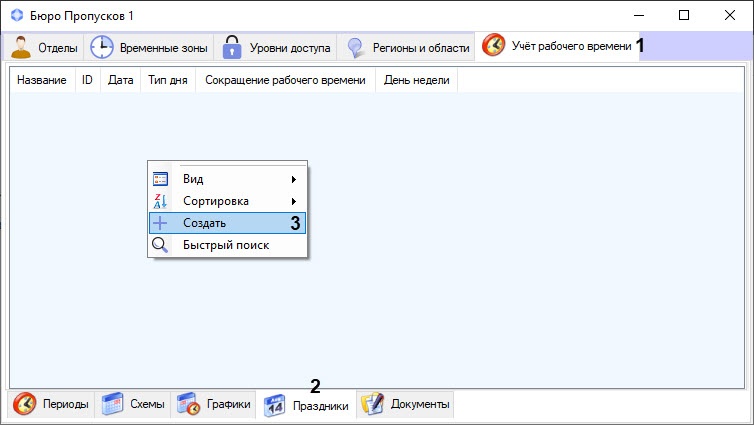Image resolution: width=754 pixels, height=425 pixels.
Task: Click the ID column header
Action: tap(87, 80)
